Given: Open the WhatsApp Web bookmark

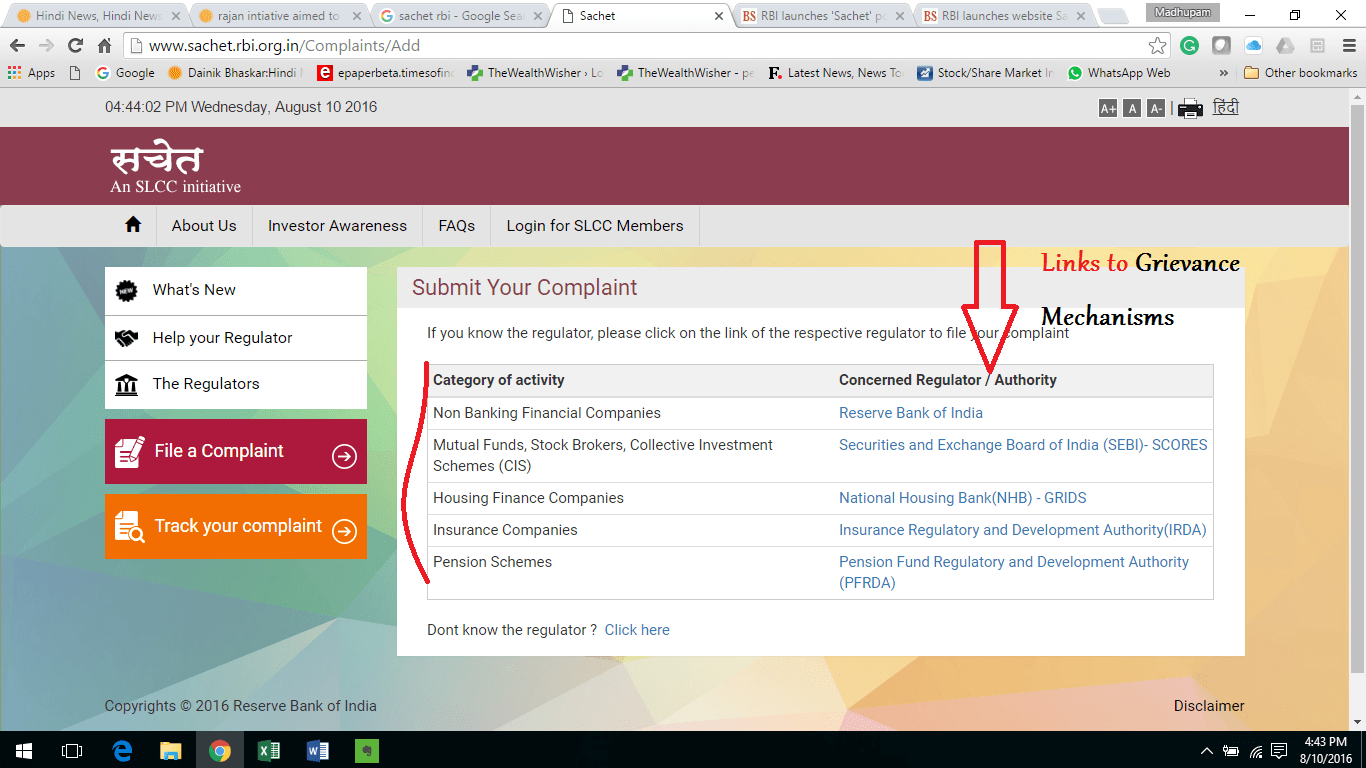Looking at the screenshot, I should pyautogui.click(x=1119, y=73).
